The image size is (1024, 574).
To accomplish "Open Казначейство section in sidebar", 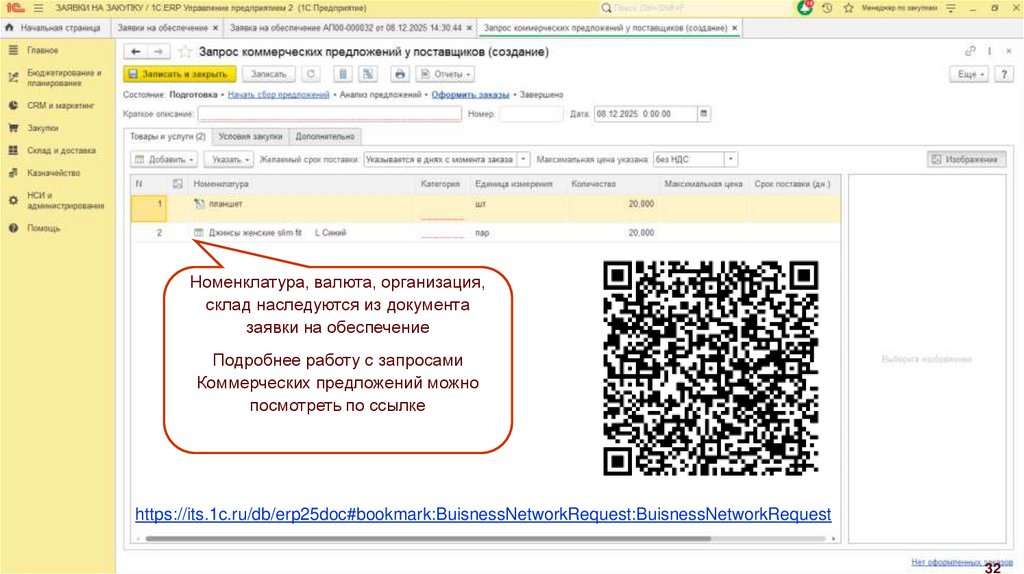I will [x=54, y=173].
